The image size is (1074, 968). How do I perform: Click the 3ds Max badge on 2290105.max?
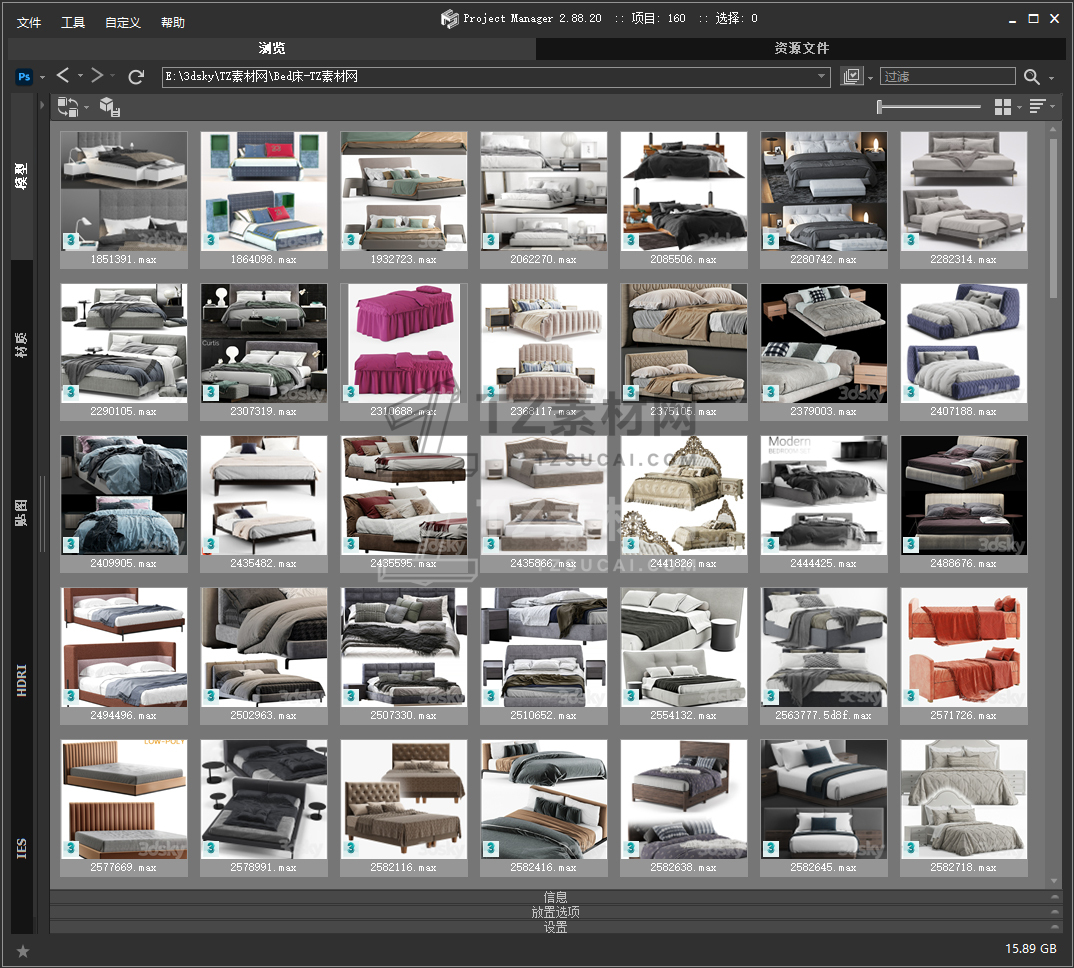coord(71,393)
